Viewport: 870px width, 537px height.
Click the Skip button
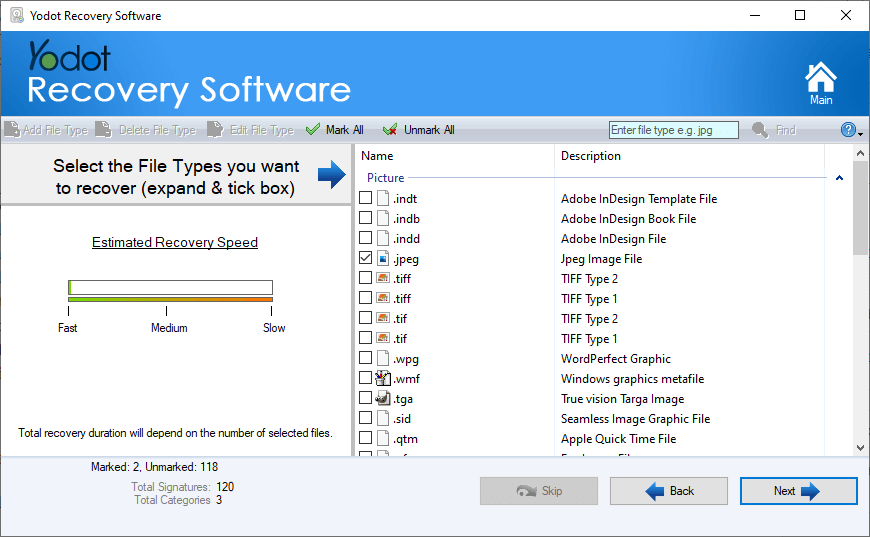(x=539, y=491)
